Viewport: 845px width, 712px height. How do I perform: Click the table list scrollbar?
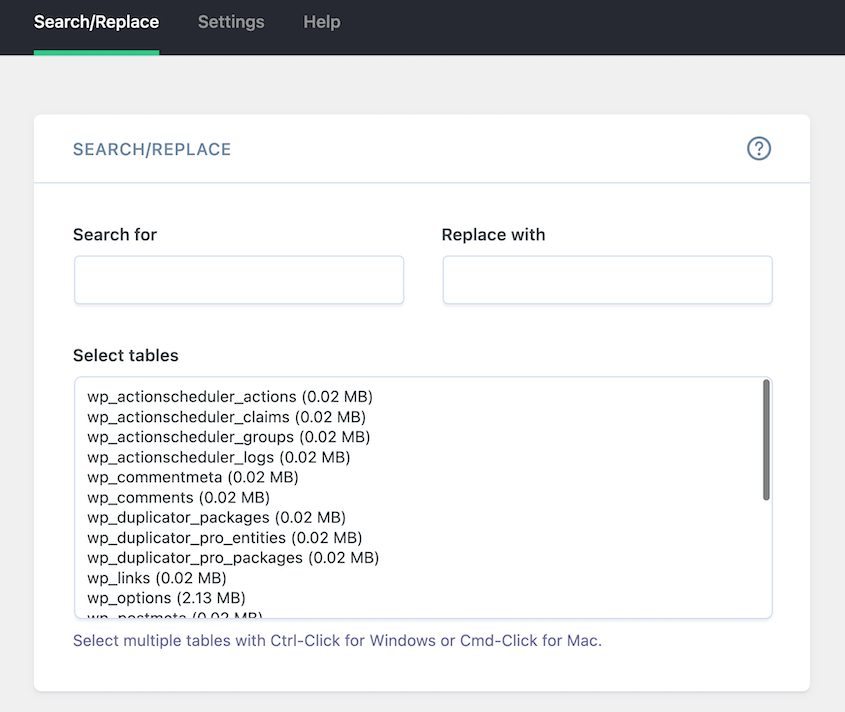[x=767, y=440]
